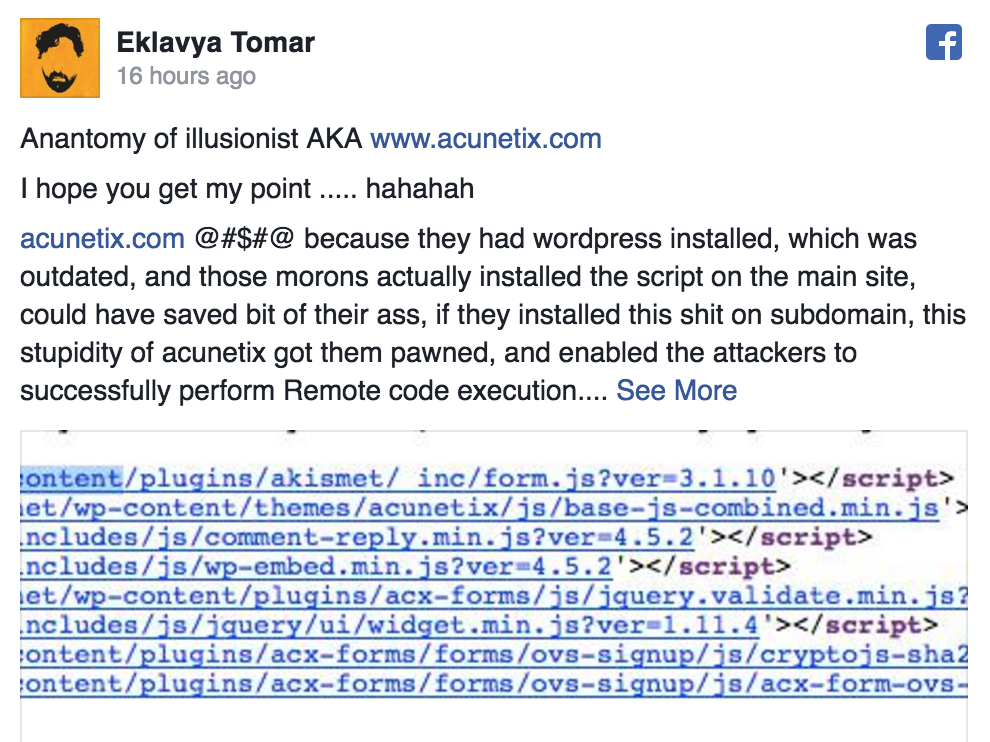This screenshot has width=990, height=742.
Task: Click acunetix.com link starting the third paragraph
Action: [x=102, y=239]
